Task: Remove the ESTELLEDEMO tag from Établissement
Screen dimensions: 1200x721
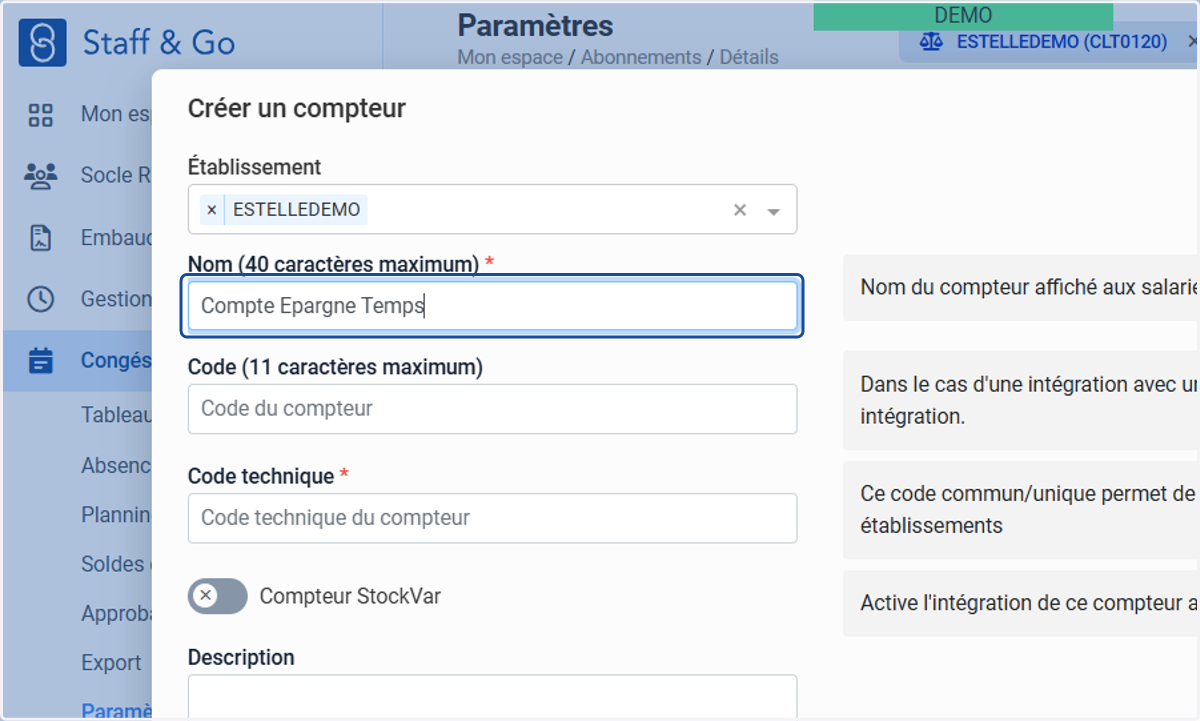Action: click(211, 210)
